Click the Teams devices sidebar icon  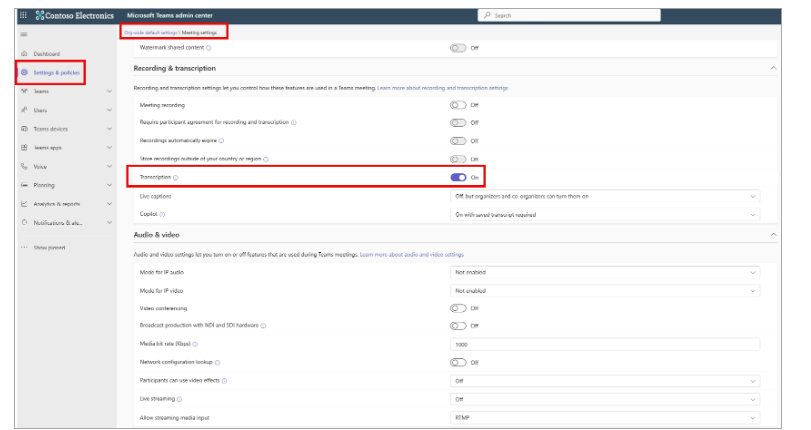(x=24, y=129)
